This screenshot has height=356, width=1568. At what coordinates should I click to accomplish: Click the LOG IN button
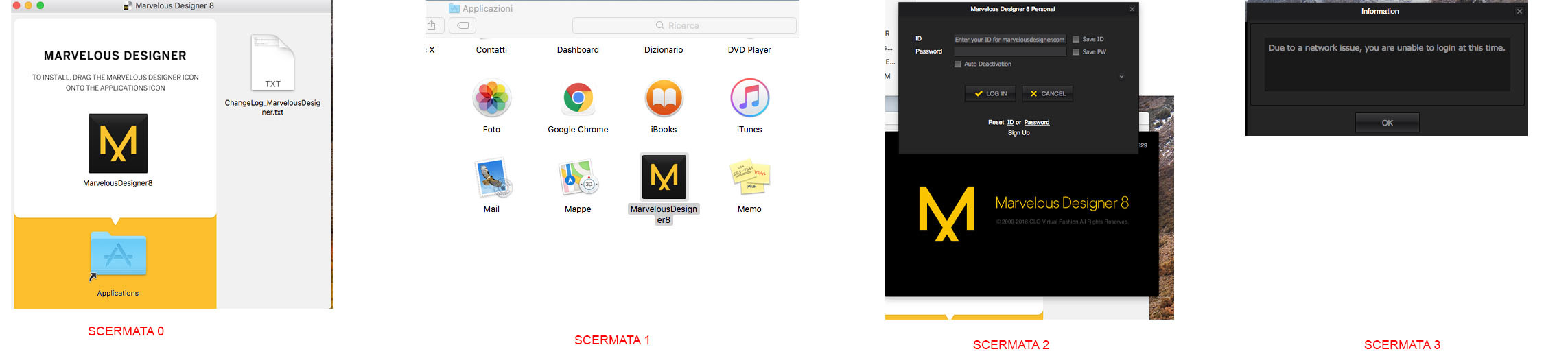[990, 93]
